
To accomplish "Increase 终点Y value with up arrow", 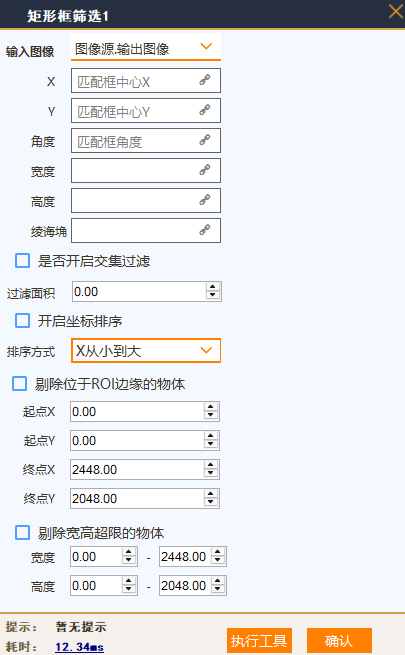I will point(210,494).
